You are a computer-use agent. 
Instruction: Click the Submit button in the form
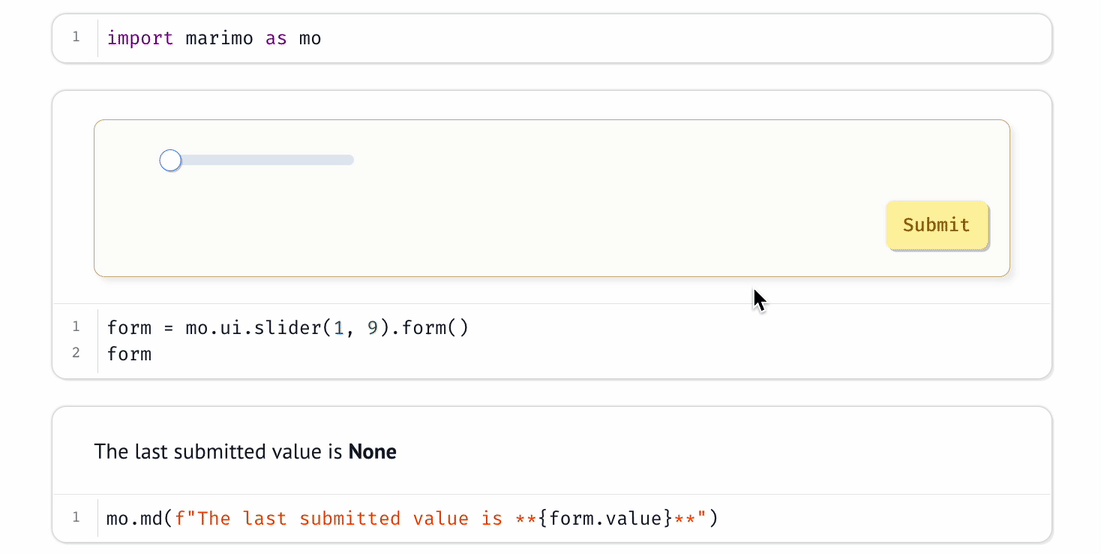(x=936, y=225)
